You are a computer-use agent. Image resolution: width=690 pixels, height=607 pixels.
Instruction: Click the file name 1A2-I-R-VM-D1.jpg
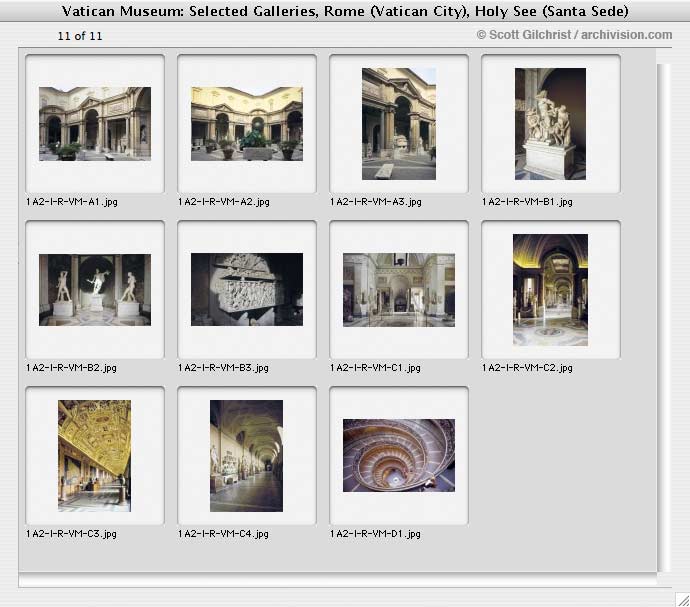pos(375,533)
